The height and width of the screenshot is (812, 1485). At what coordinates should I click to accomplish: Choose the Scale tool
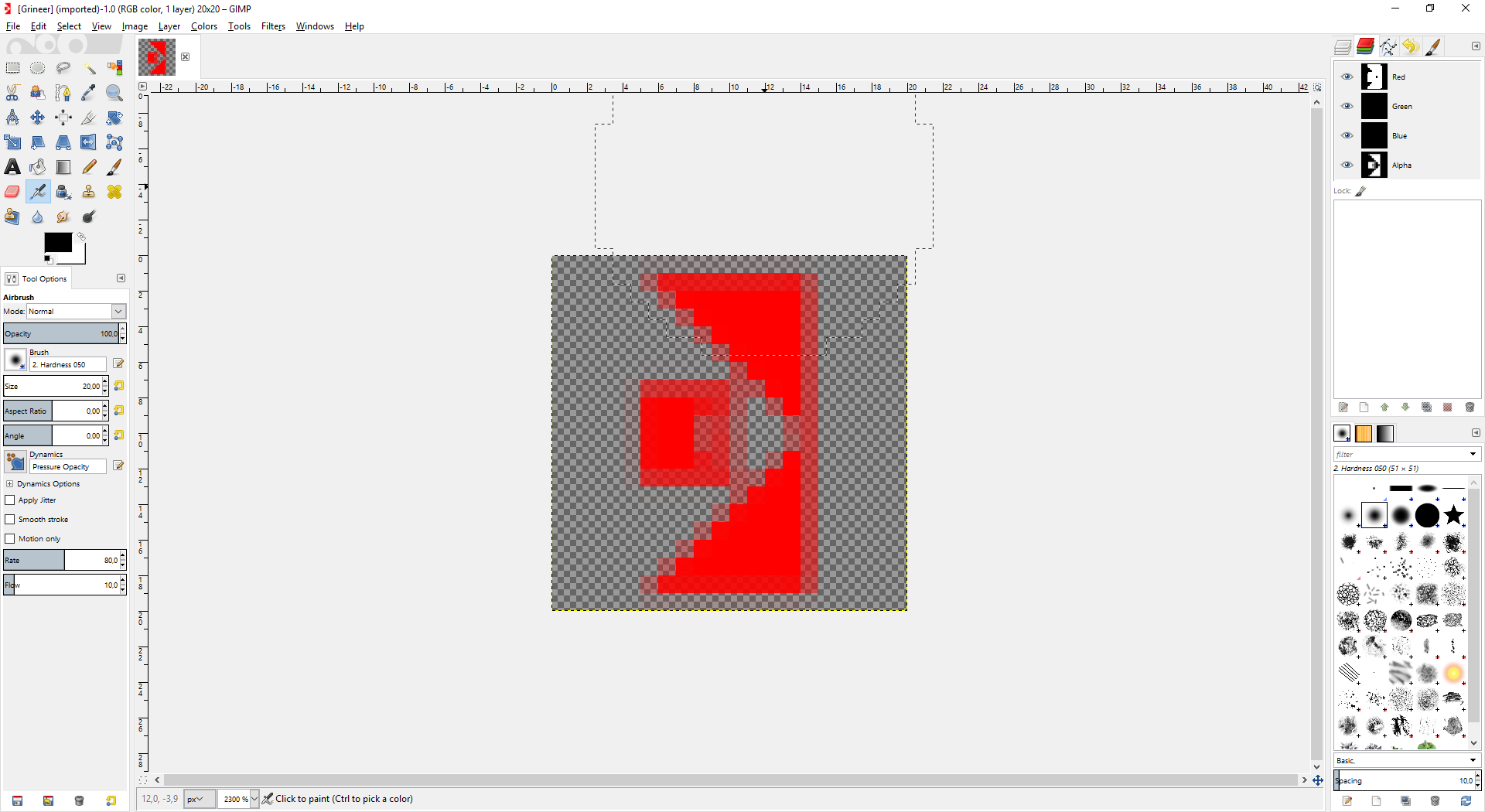(12, 142)
